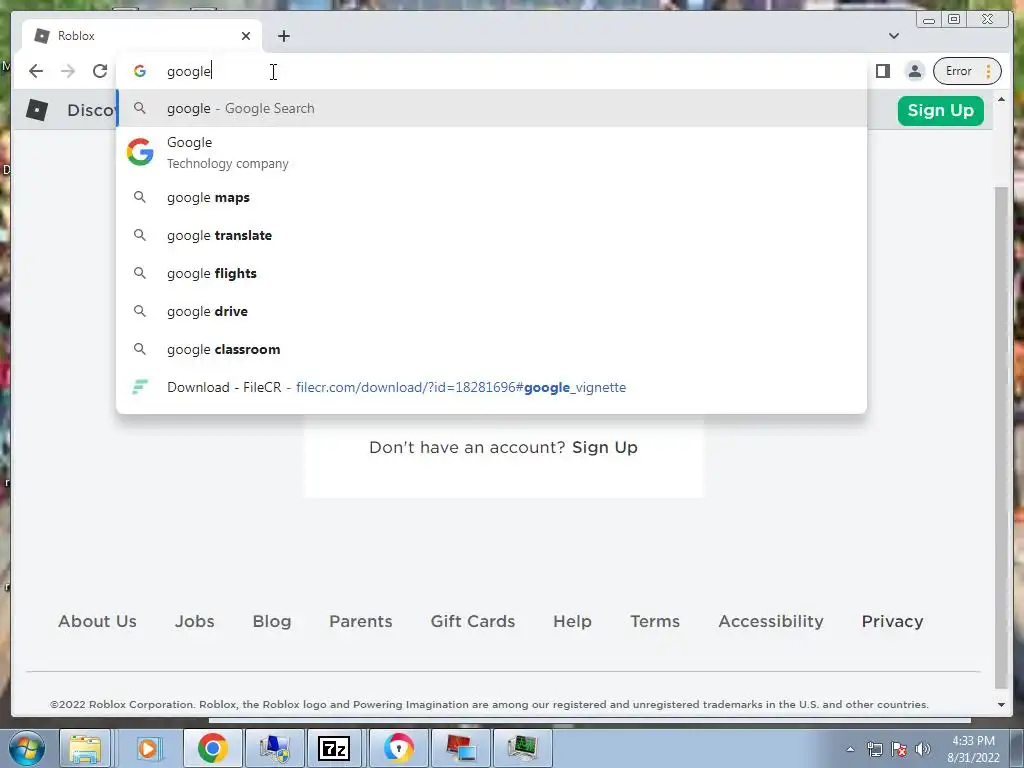Click the Error update menu button
This screenshot has width=1024, height=768.
coord(967,71)
